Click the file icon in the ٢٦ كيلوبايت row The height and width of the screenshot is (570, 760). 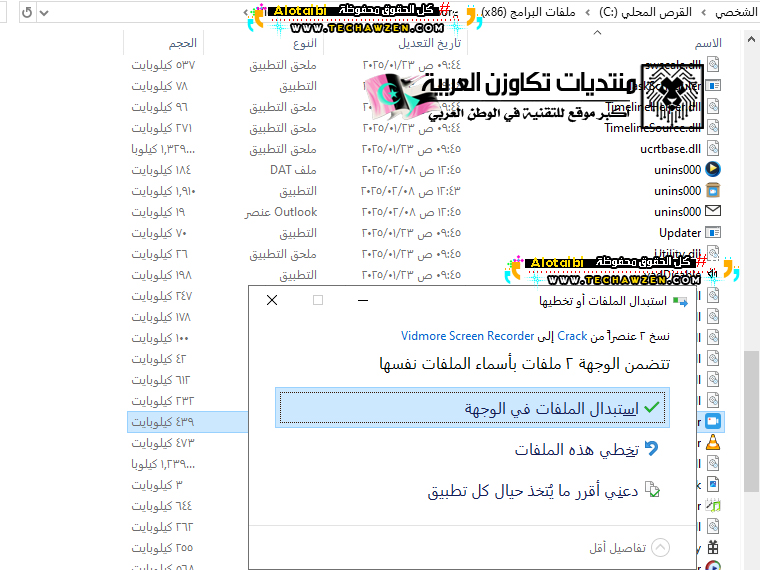click(x=713, y=253)
